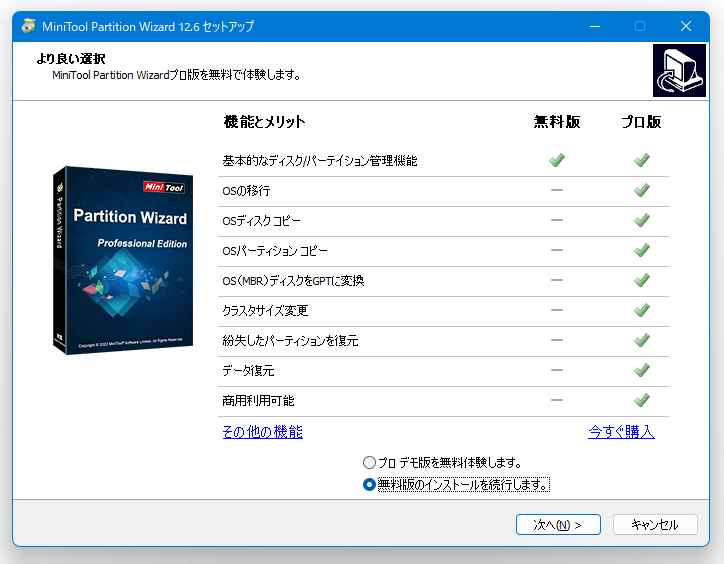Click the データ復元 row text
The image size is (724, 564).
[248, 370]
